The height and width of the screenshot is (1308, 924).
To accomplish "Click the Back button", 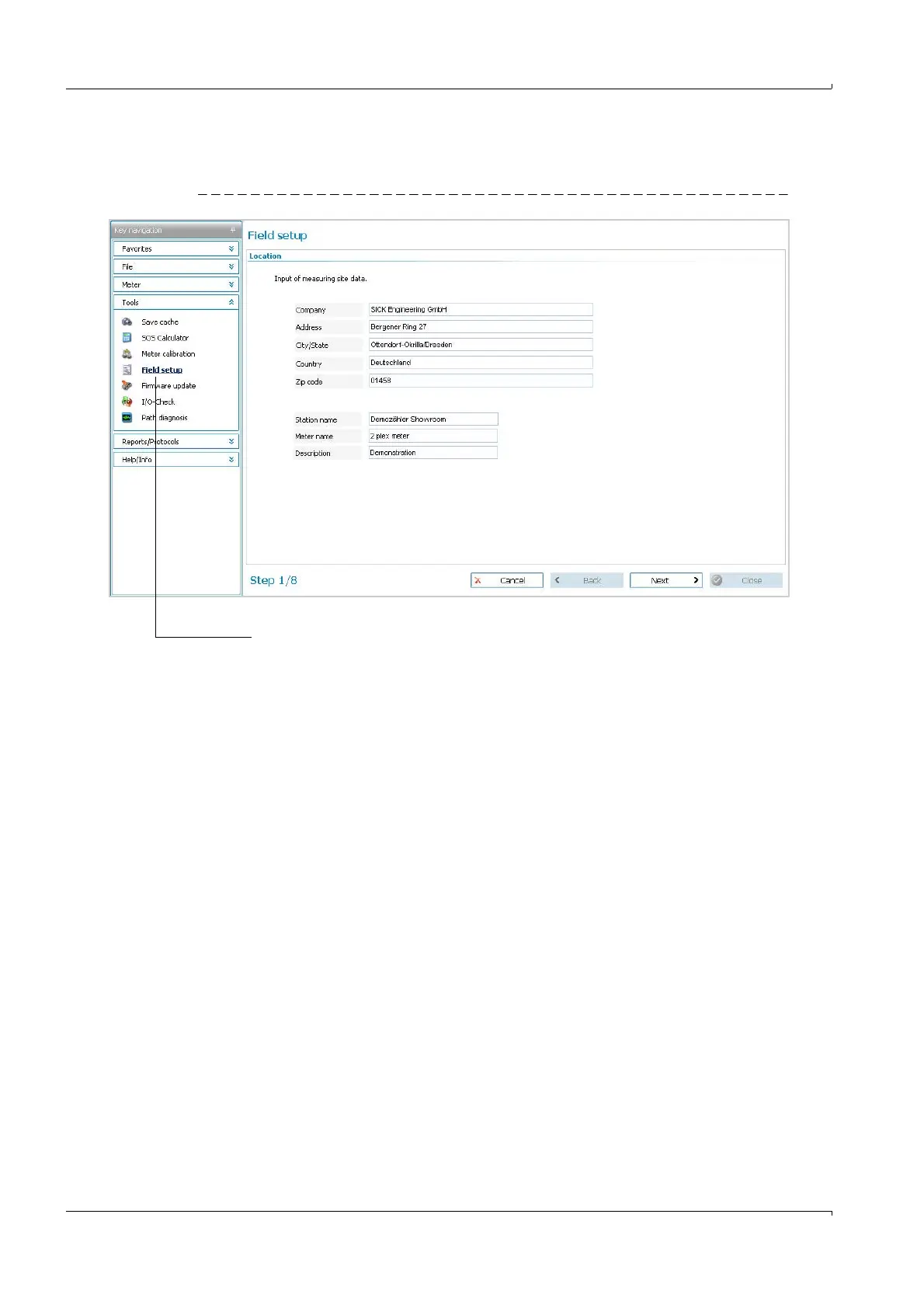I will (587, 580).
